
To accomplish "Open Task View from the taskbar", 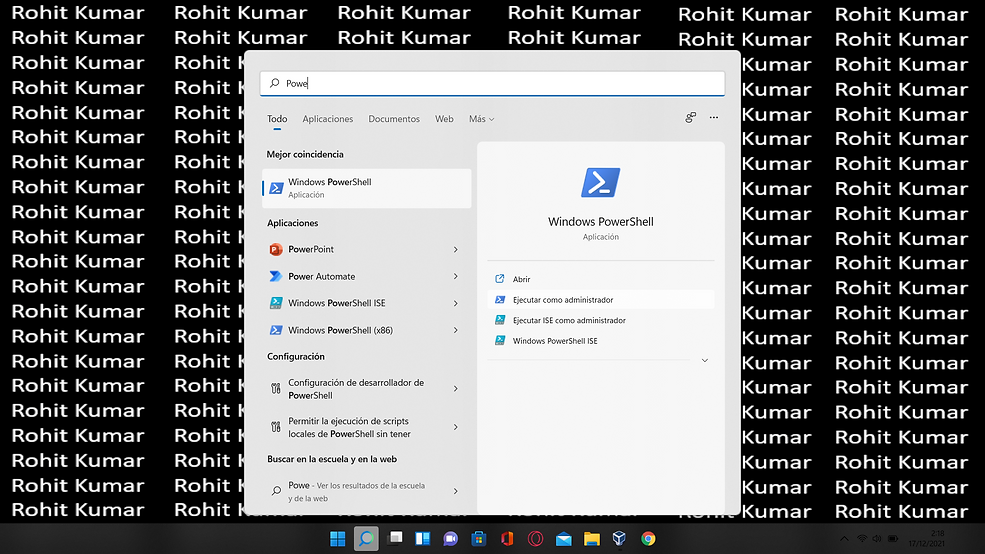I will click(x=395, y=538).
